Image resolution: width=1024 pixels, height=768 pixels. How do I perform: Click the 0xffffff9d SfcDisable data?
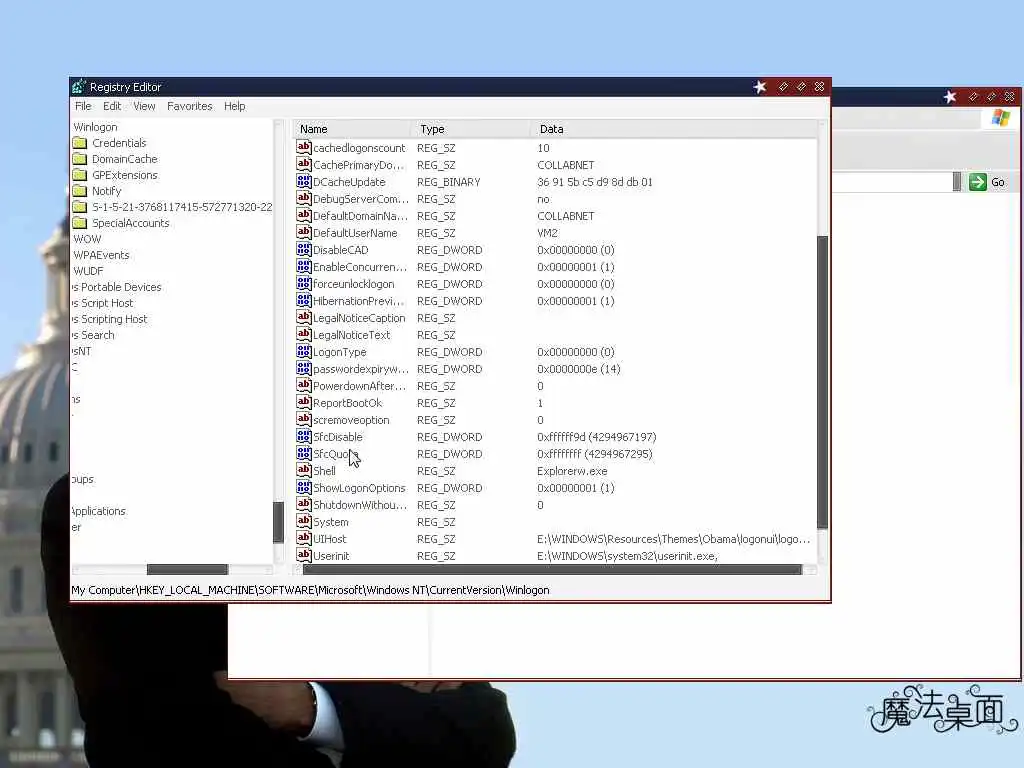coord(596,437)
